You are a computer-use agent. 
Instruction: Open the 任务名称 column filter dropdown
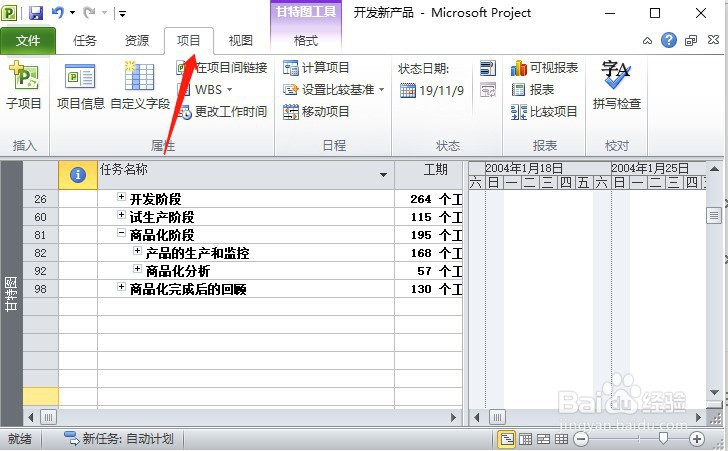[383, 175]
